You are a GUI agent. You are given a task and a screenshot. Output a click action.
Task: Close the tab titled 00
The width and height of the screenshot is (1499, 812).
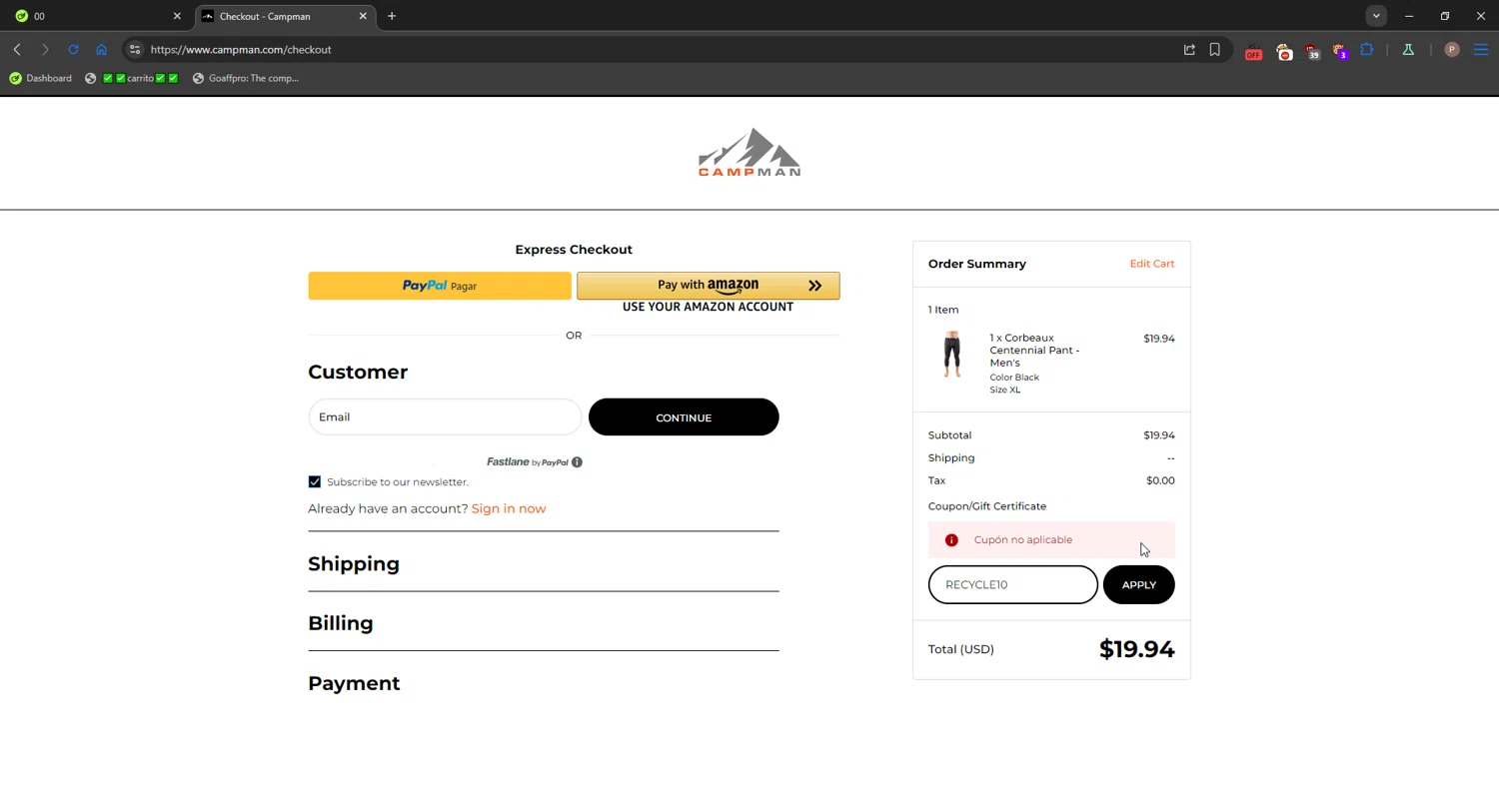click(177, 16)
